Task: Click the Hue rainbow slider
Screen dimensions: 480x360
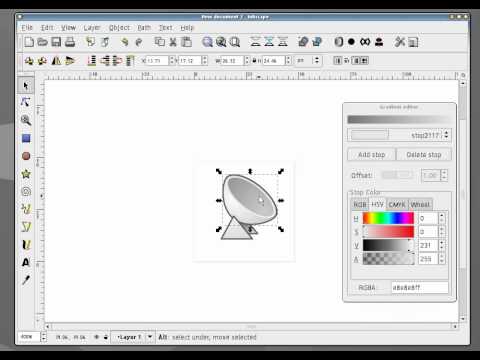Action: [388, 218]
